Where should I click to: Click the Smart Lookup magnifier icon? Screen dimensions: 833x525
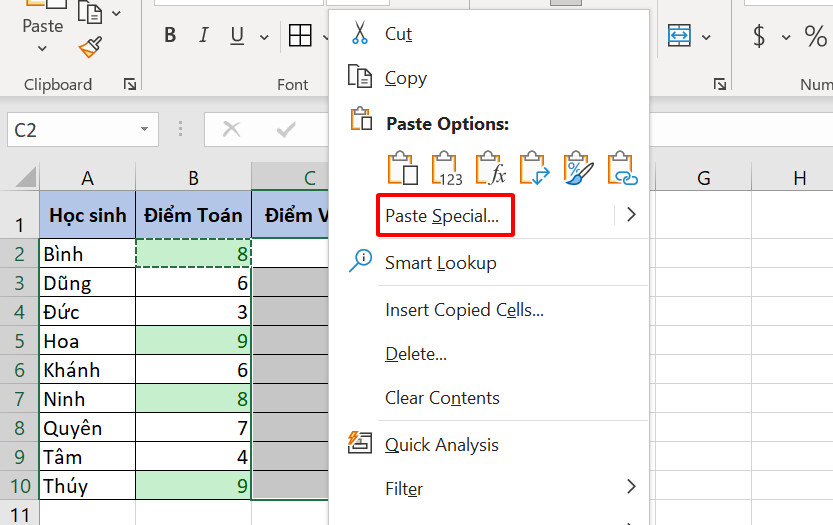[360, 261]
